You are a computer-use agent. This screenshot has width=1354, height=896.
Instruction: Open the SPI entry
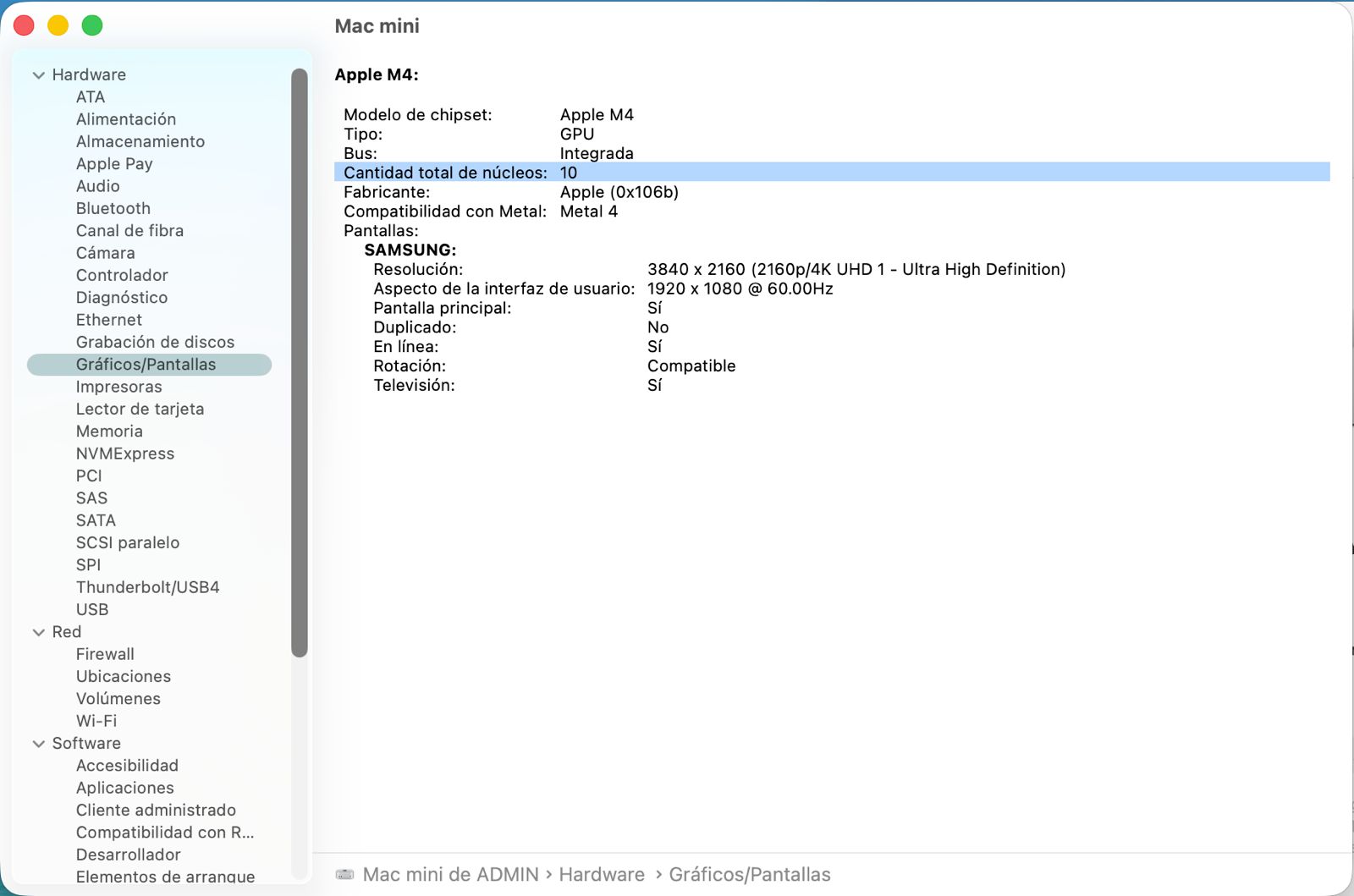tap(88, 565)
